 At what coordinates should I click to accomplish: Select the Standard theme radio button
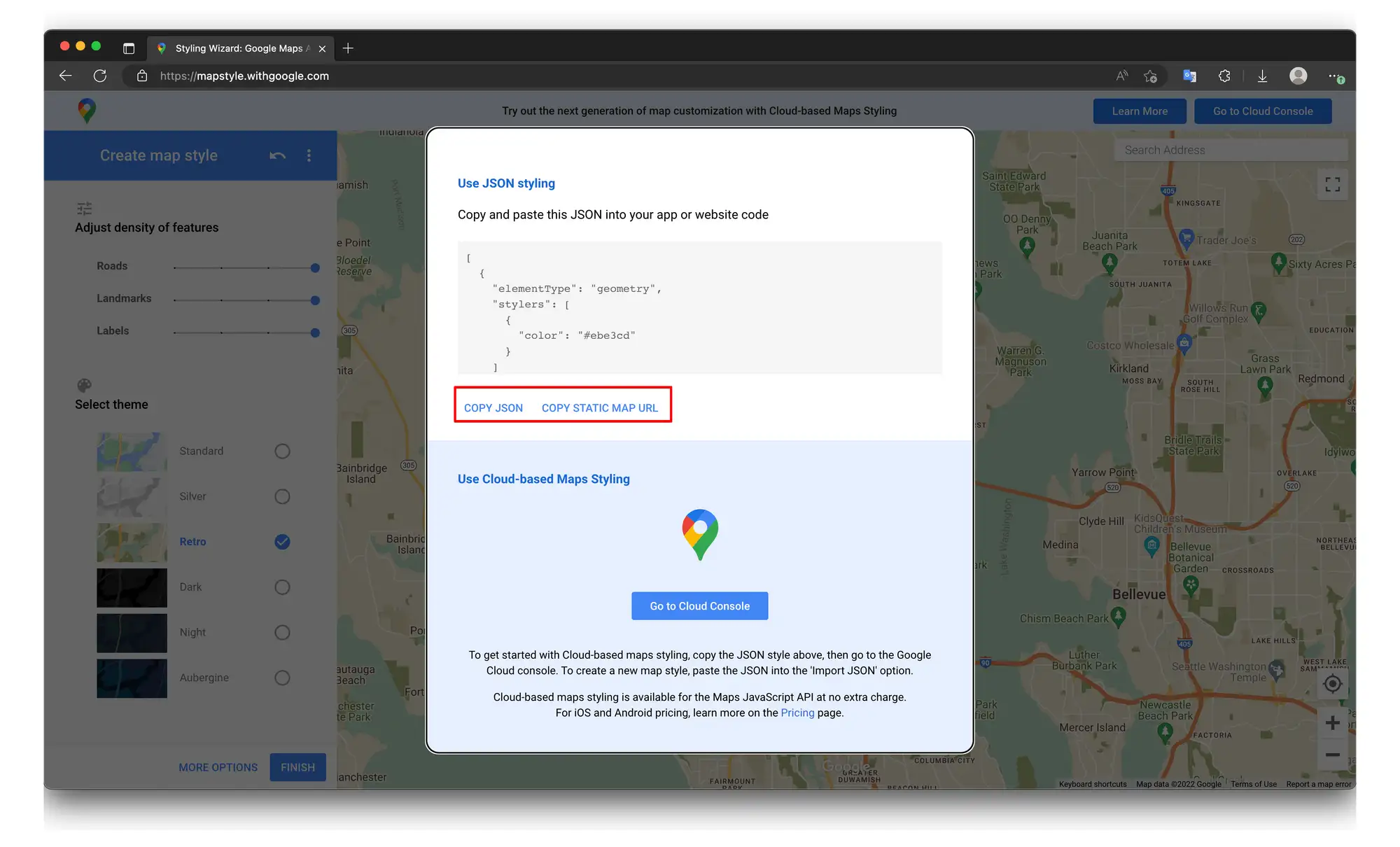(x=282, y=451)
